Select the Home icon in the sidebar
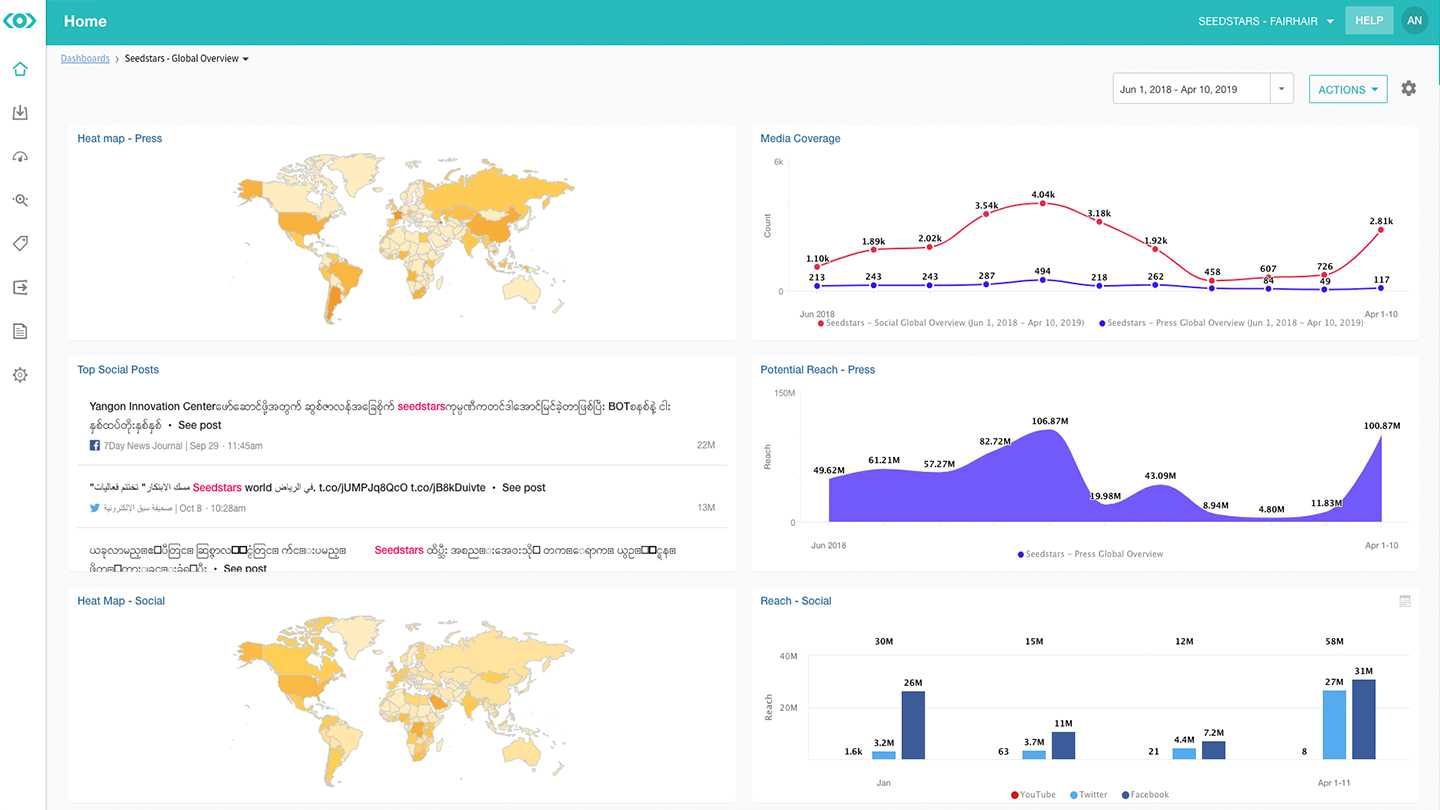 19,69
